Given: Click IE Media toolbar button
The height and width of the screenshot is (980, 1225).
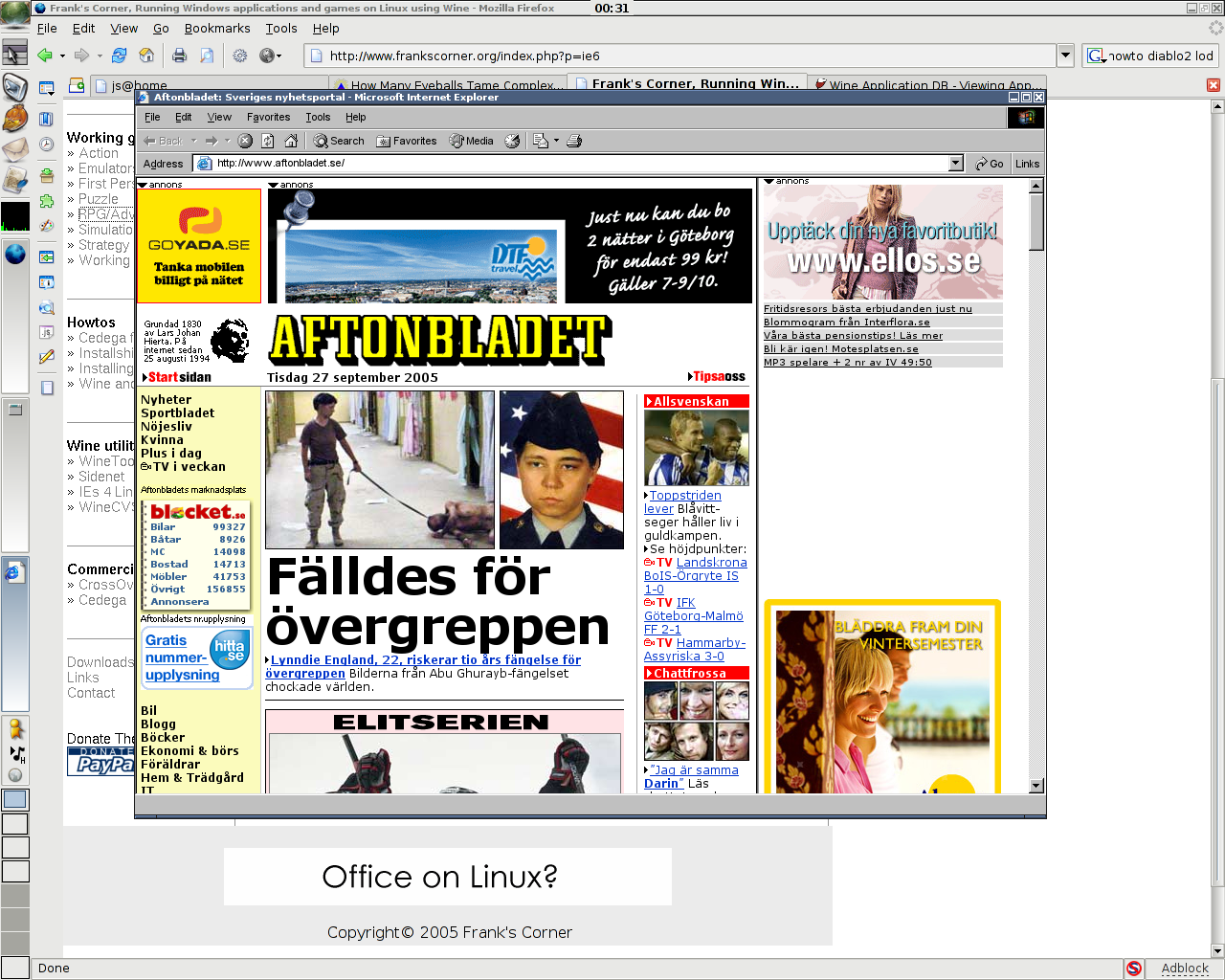Looking at the screenshot, I should (x=472, y=141).
